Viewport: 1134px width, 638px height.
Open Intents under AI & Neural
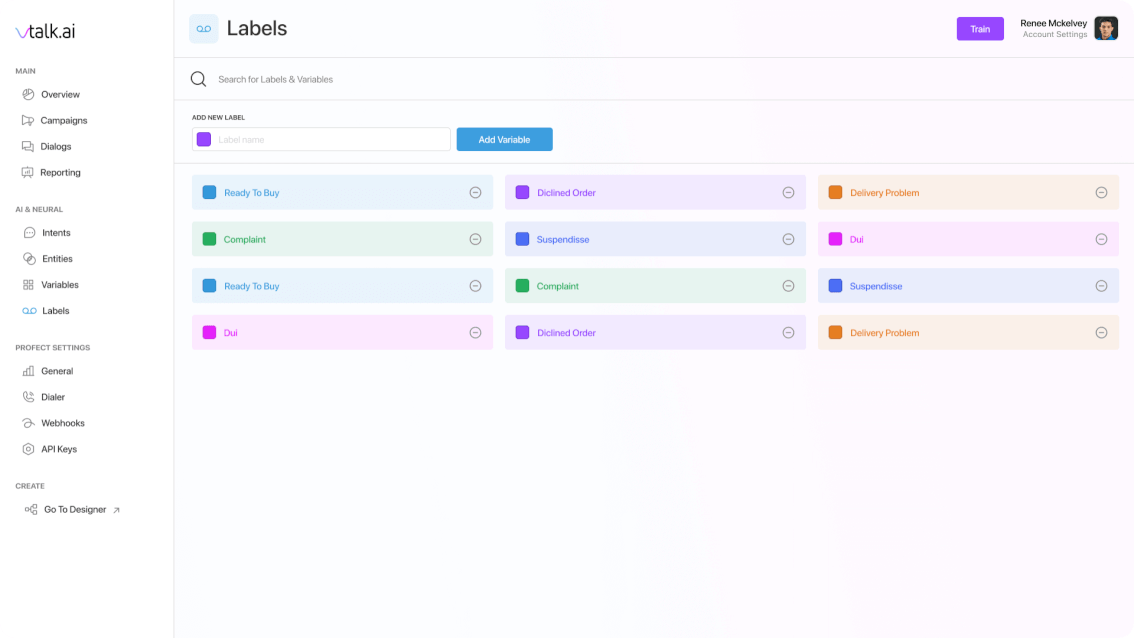tap(56, 233)
